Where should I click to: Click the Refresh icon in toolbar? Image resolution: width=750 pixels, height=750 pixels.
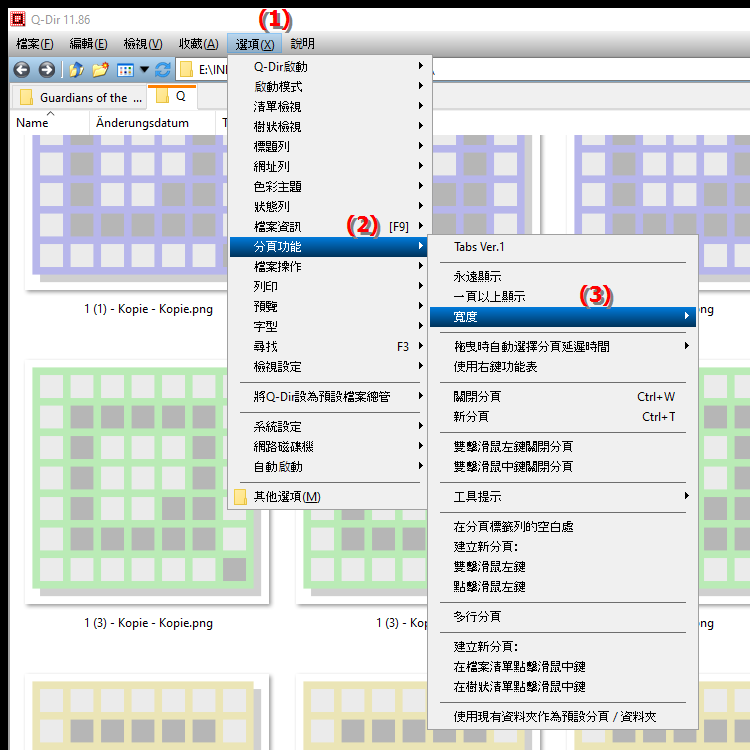point(163,70)
